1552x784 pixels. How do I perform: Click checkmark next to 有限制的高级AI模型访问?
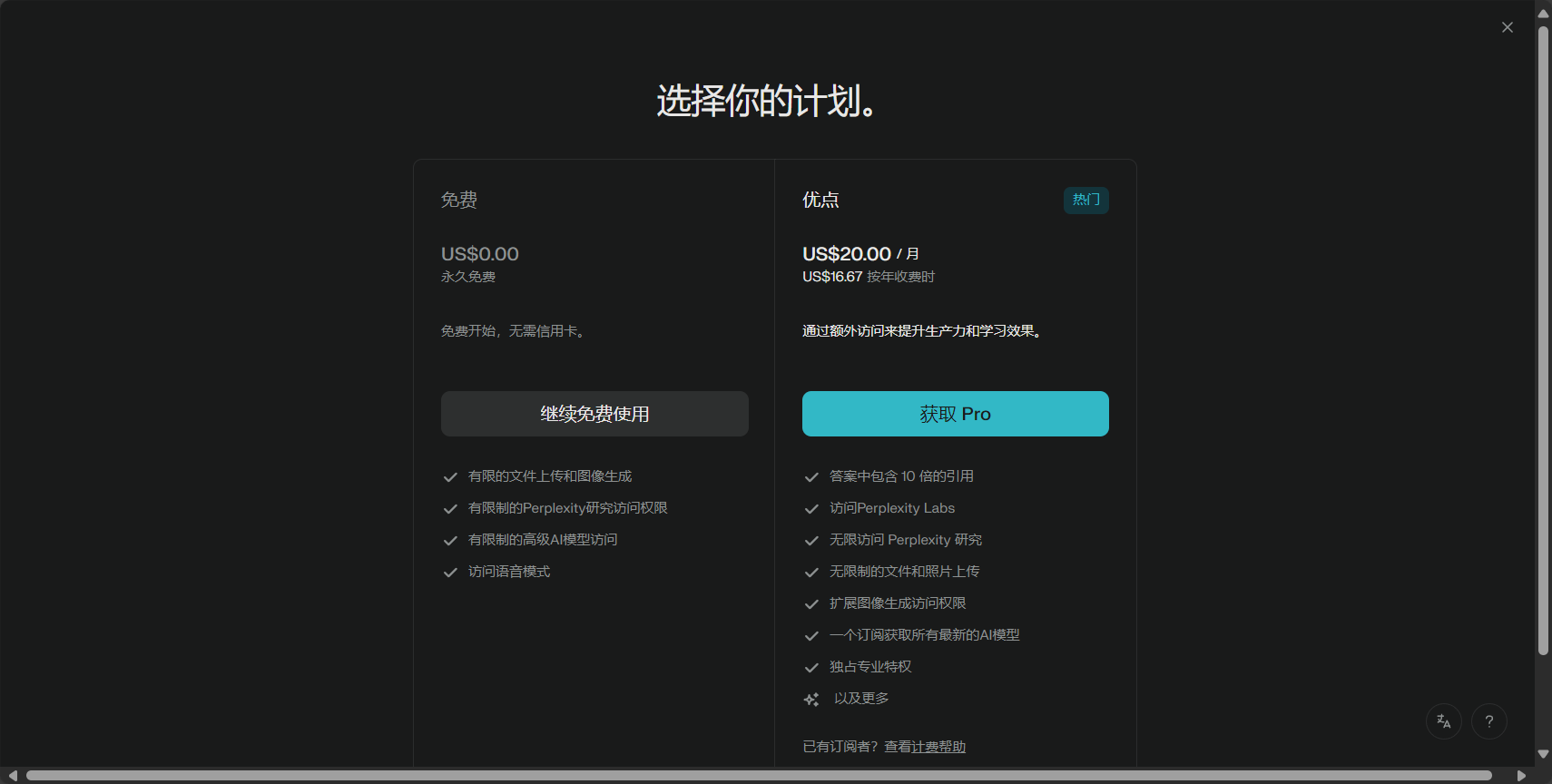[449, 540]
